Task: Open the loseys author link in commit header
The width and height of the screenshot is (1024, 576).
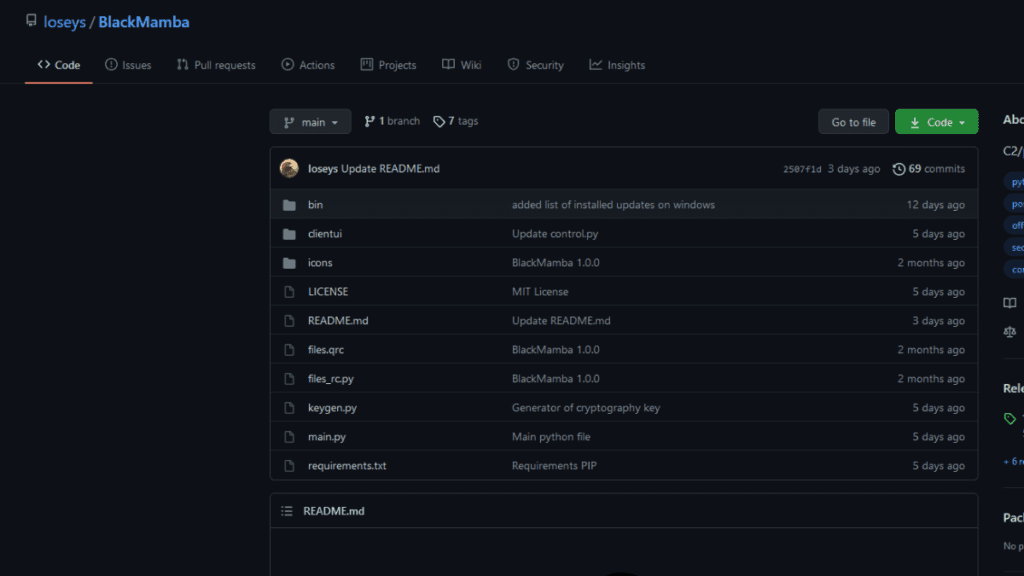Action: [x=323, y=168]
